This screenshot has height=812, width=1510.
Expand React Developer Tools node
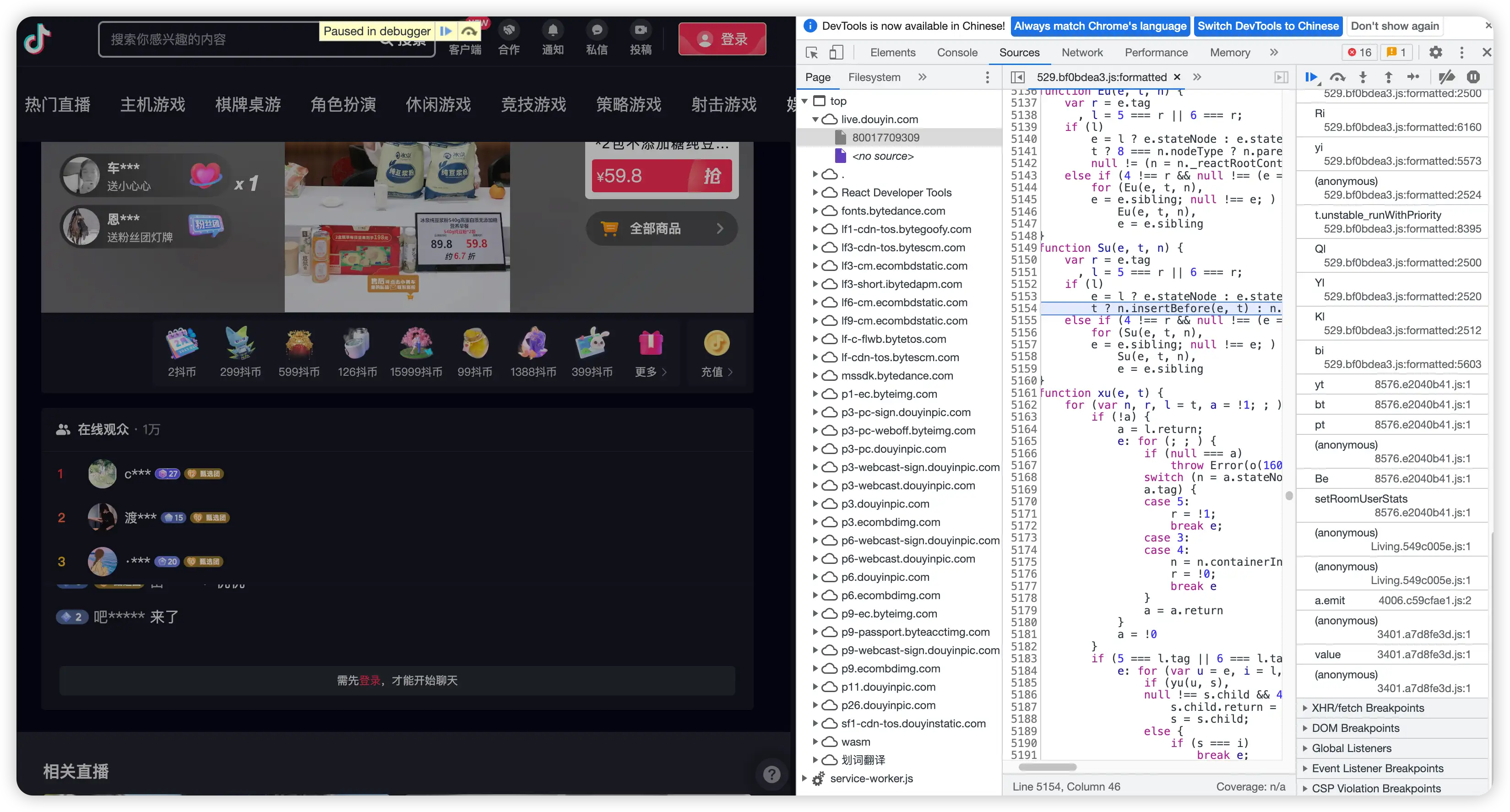(815, 193)
